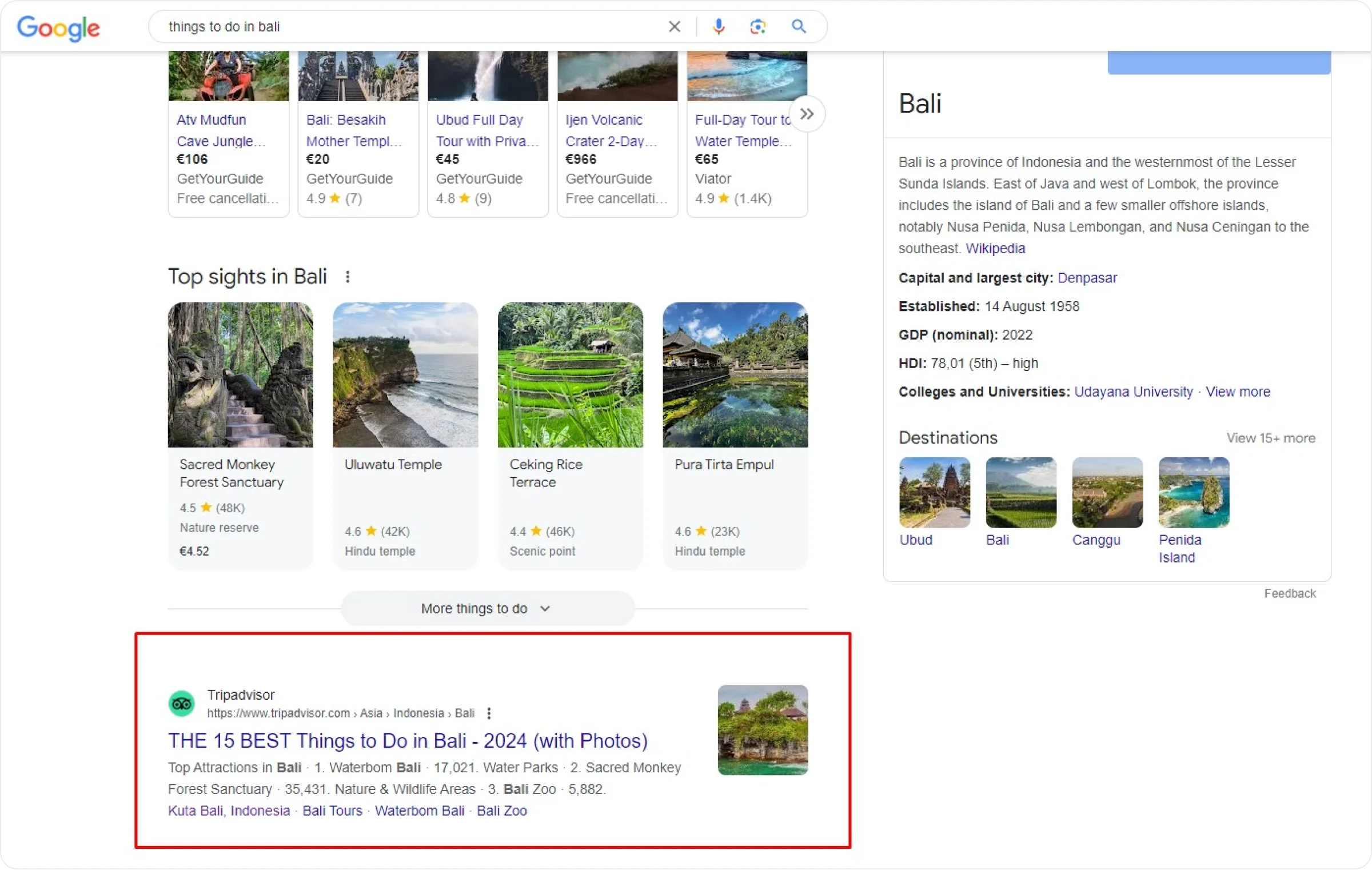Open Bali Zoo sitelink
The height and width of the screenshot is (870, 1372).
(502, 811)
